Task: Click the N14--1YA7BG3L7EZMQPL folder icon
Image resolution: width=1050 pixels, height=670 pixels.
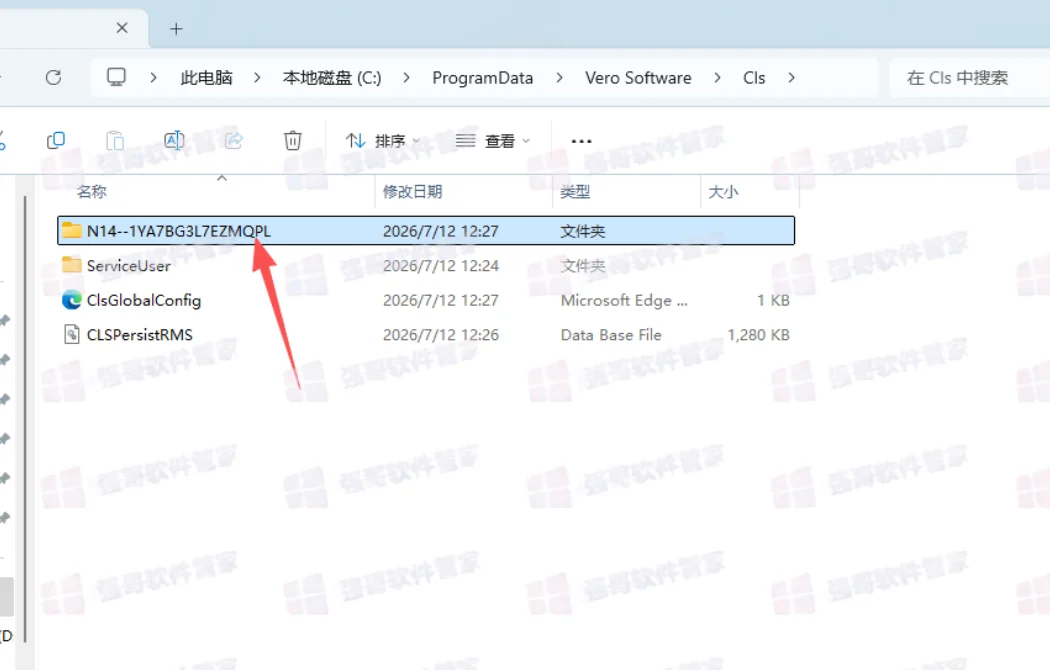Action: [x=72, y=230]
